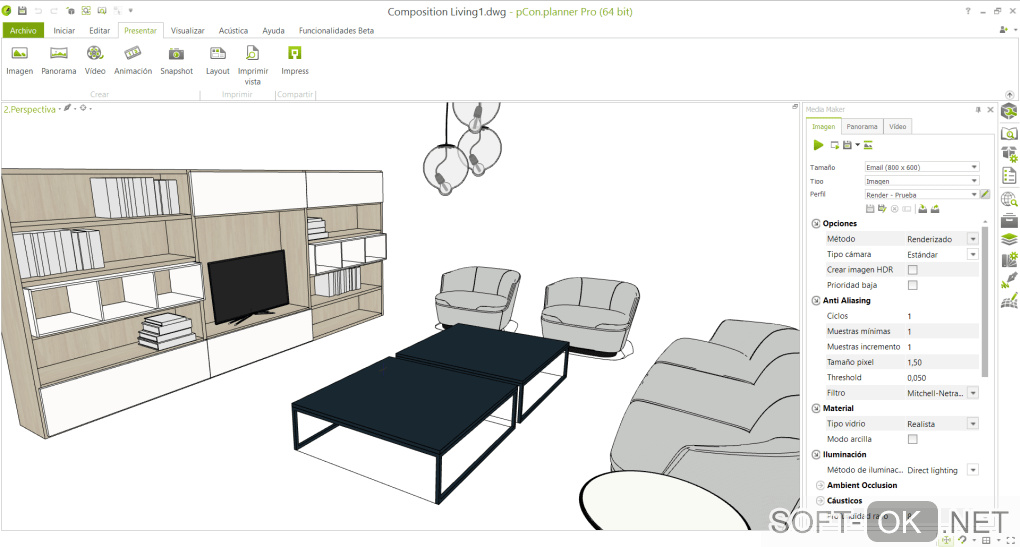Open the Panorama creation tool
This screenshot has width=1020, height=547.
coord(59,60)
